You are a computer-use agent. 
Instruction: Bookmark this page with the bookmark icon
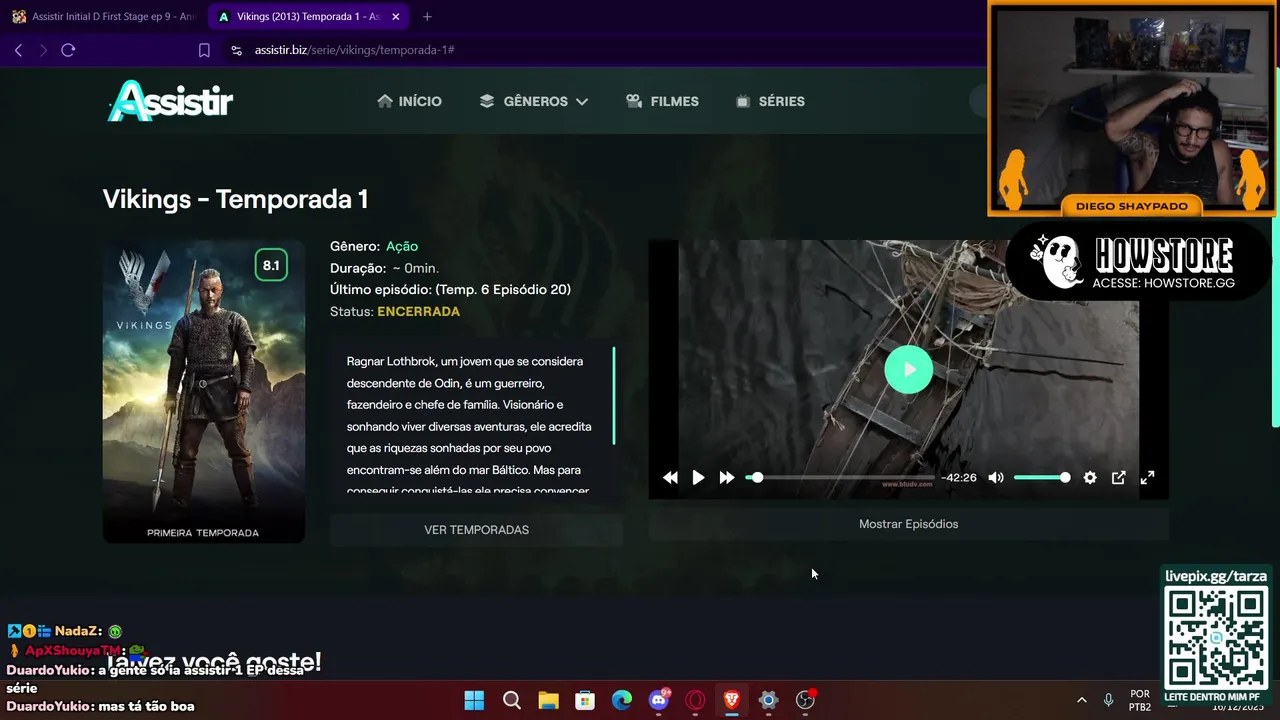[204, 50]
